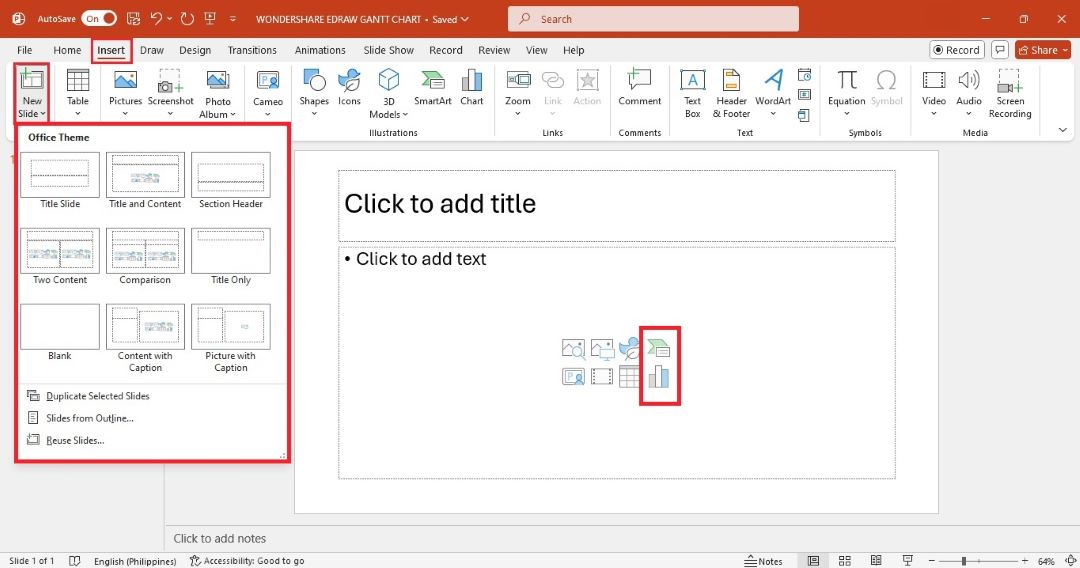Undo the last action
Screen dimensions: 1080x568
click(x=156, y=19)
